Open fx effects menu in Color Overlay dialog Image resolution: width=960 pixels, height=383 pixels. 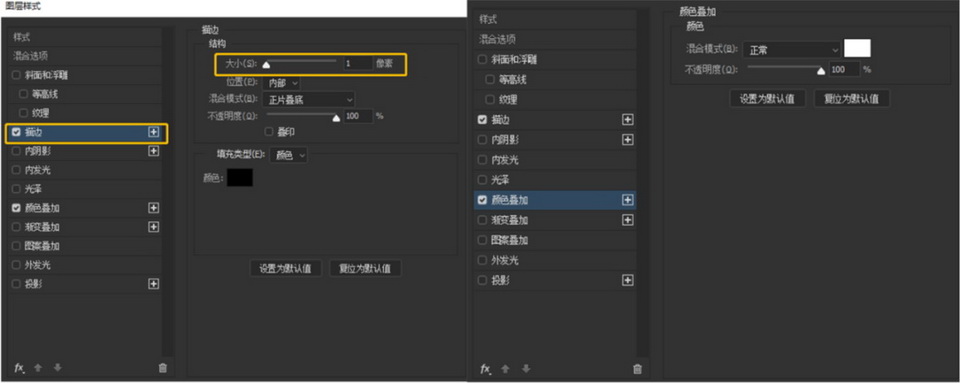486,369
